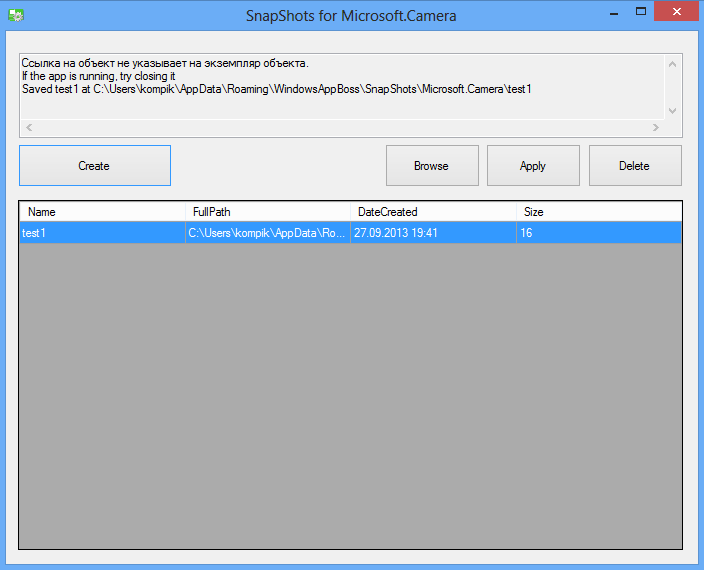The width and height of the screenshot is (704, 570).
Task: Click 'If the app is running' log line
Action: pos(98,76)
